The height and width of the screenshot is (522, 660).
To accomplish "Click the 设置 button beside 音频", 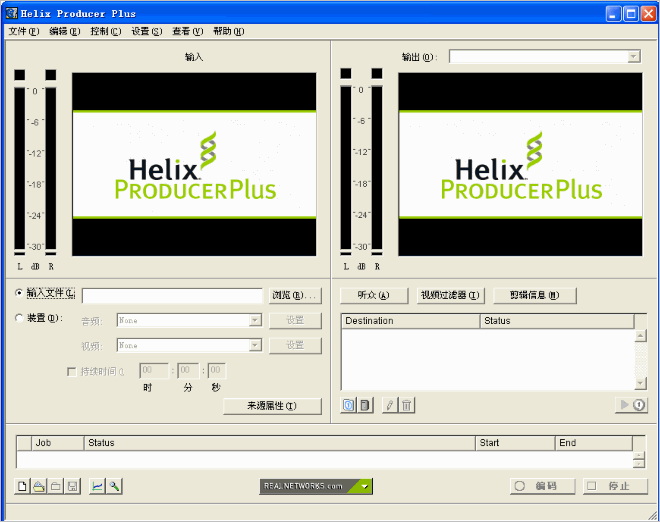I will (295, 320).
